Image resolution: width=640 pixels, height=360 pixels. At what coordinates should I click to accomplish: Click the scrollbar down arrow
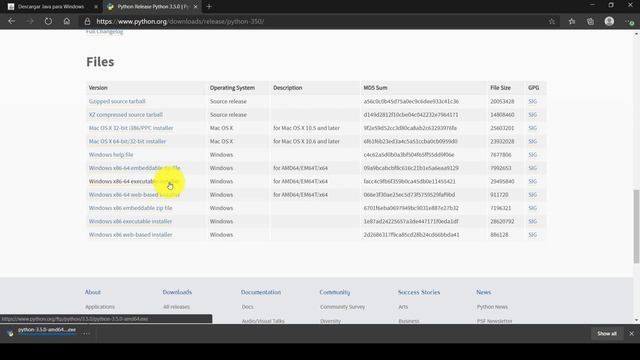(636, 320)
